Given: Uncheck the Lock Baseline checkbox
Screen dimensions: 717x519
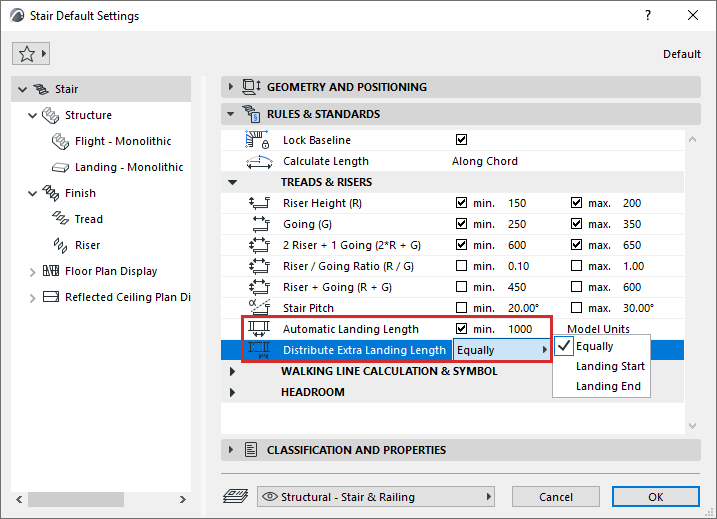Looking at the screenshot, I should click(x=461, y=140).
